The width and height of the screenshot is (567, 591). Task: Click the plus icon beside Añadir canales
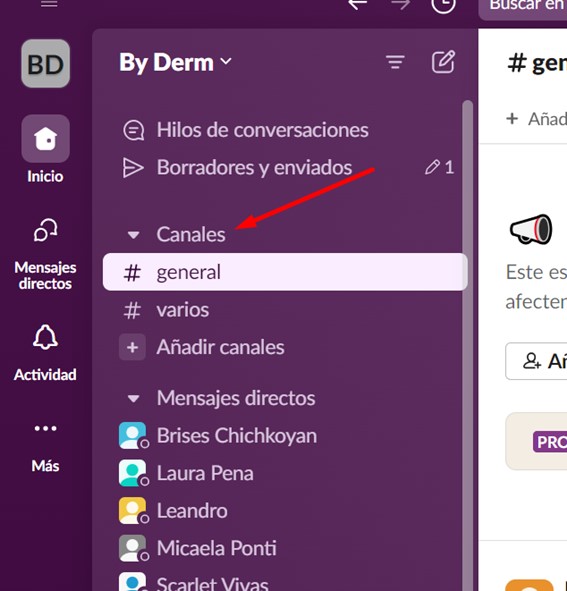point(132,347)
